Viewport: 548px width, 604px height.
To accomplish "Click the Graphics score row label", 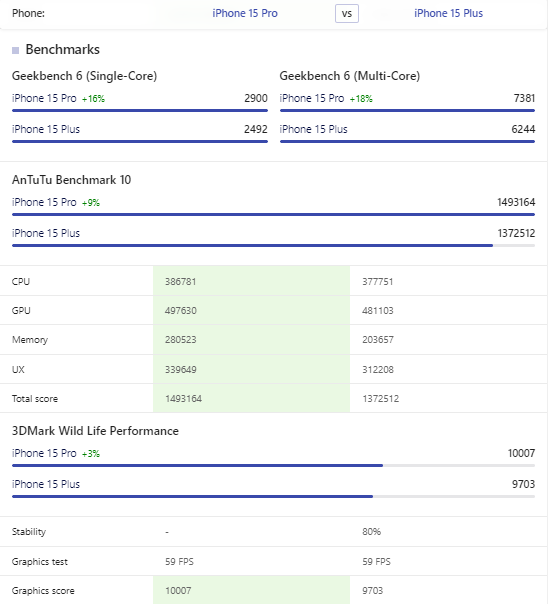I will tap(43, 591).
